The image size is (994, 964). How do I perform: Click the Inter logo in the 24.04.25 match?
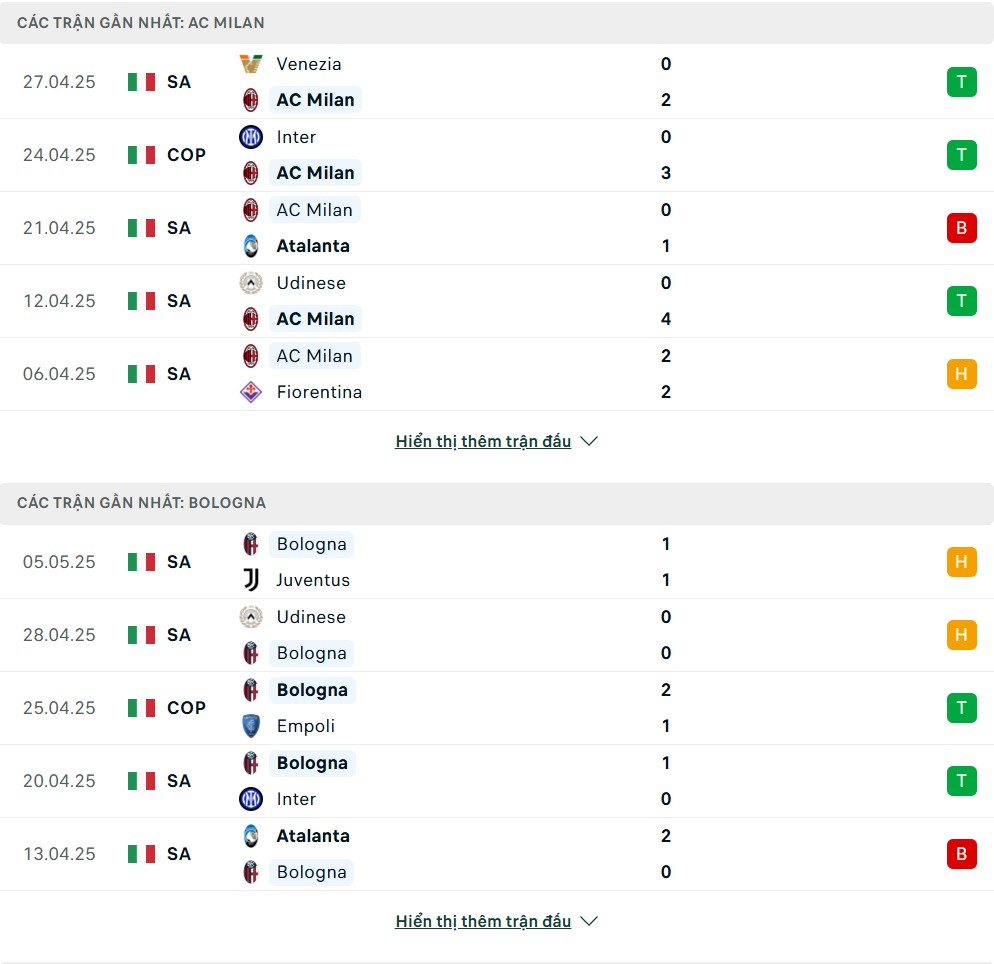click(251, 137)
